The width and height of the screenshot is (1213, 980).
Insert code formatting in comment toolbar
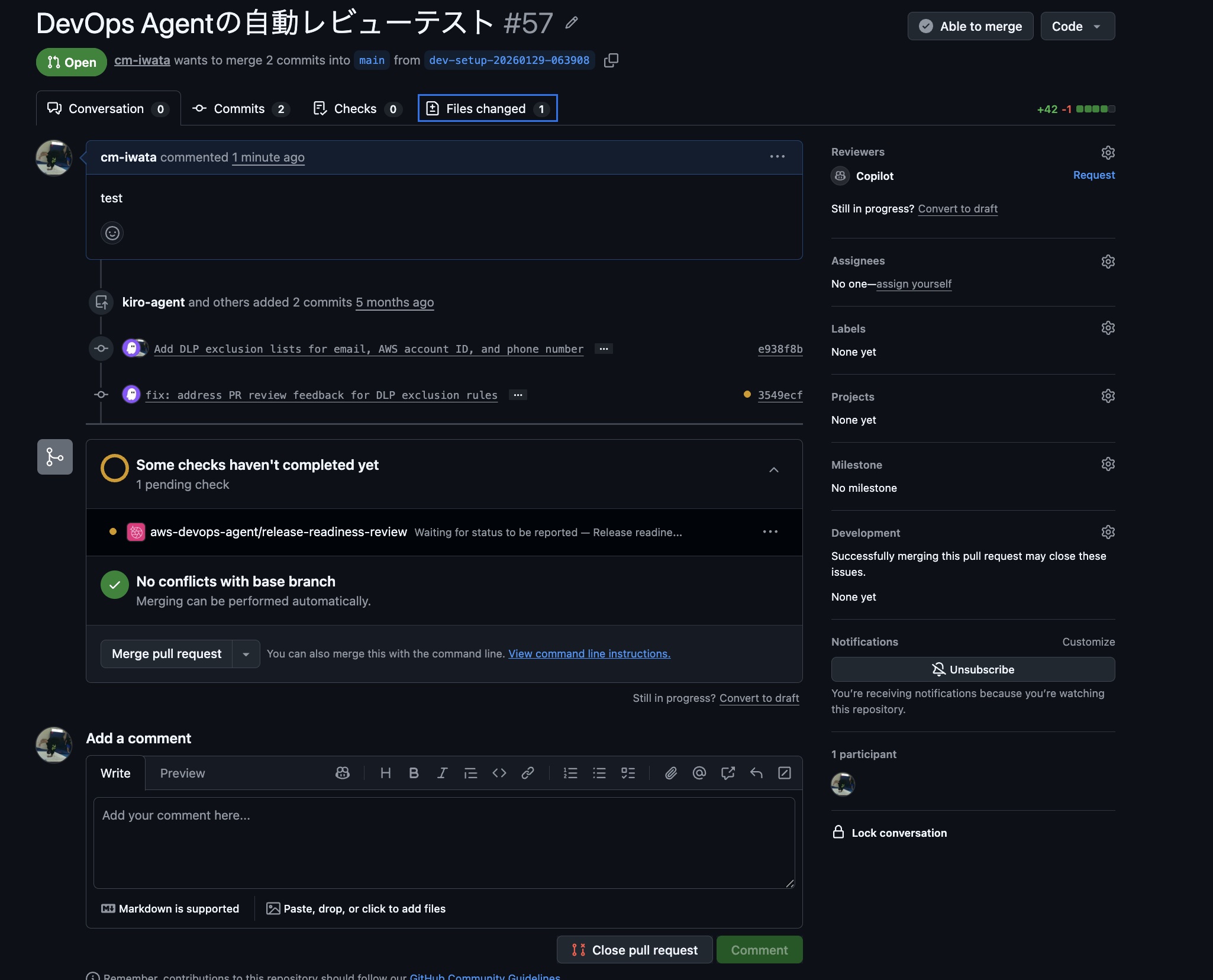click(x=499, y=773)
